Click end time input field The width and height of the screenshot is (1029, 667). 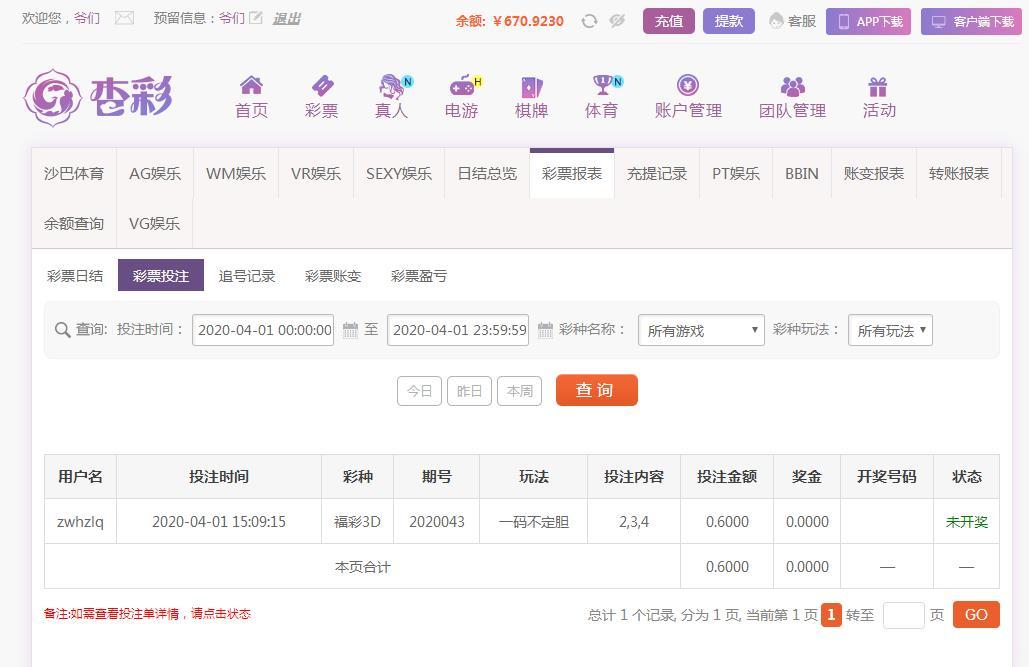pos(458,330)
